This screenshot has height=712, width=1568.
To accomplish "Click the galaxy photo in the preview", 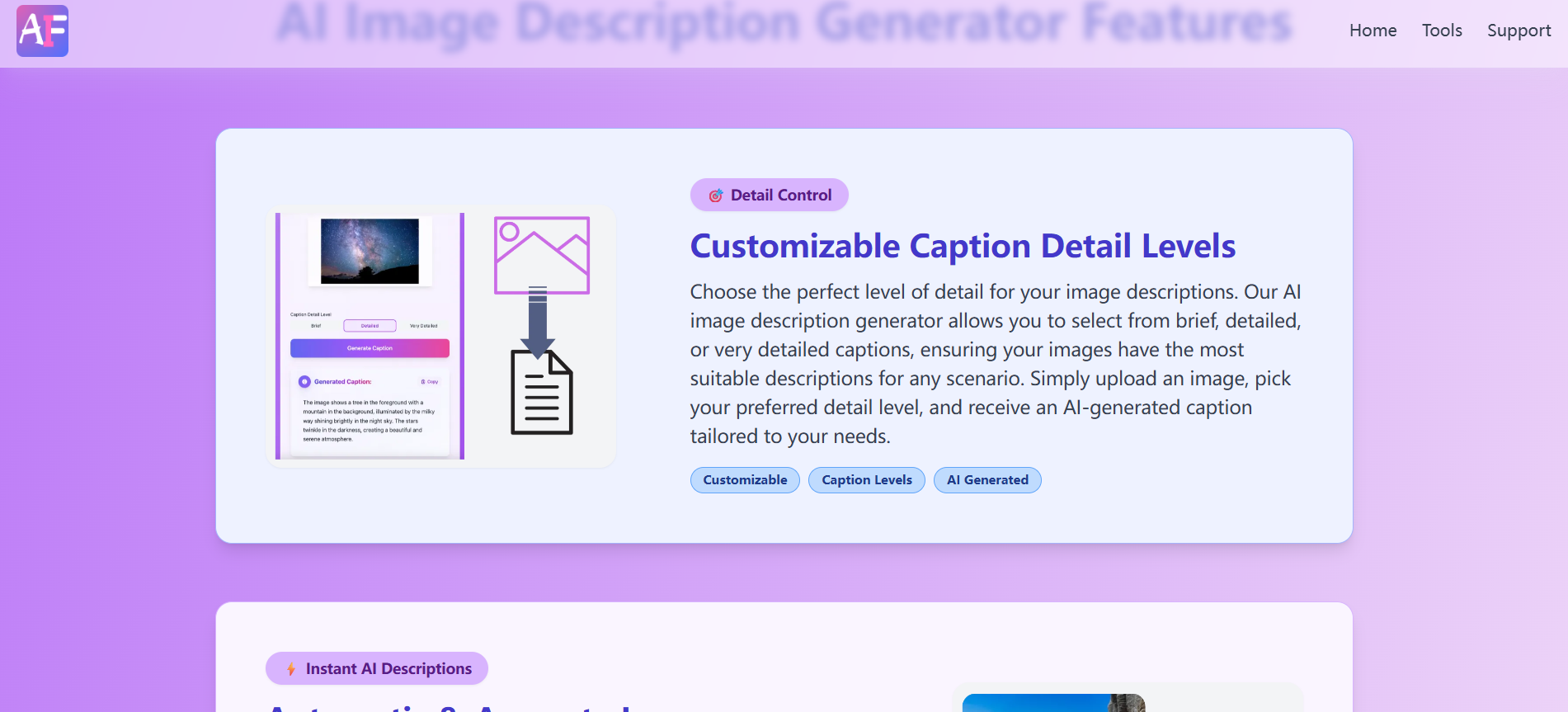I will coord(370,251).
